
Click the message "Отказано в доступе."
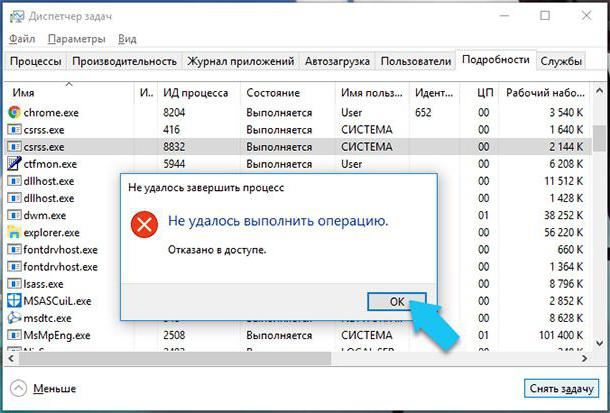[x=217, y=250]
